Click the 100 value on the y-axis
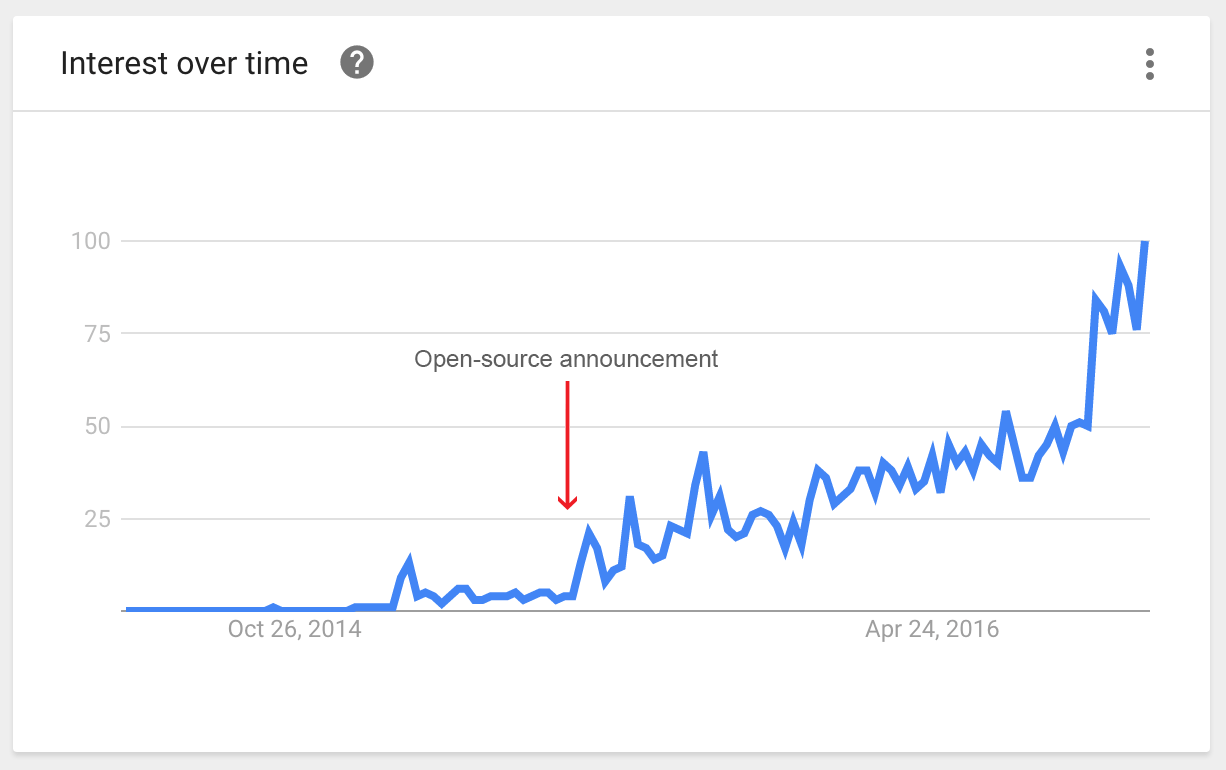Image resolution: width=1226 pixels, height=770 pixels. pyautogui.click(x=88, y=241)
